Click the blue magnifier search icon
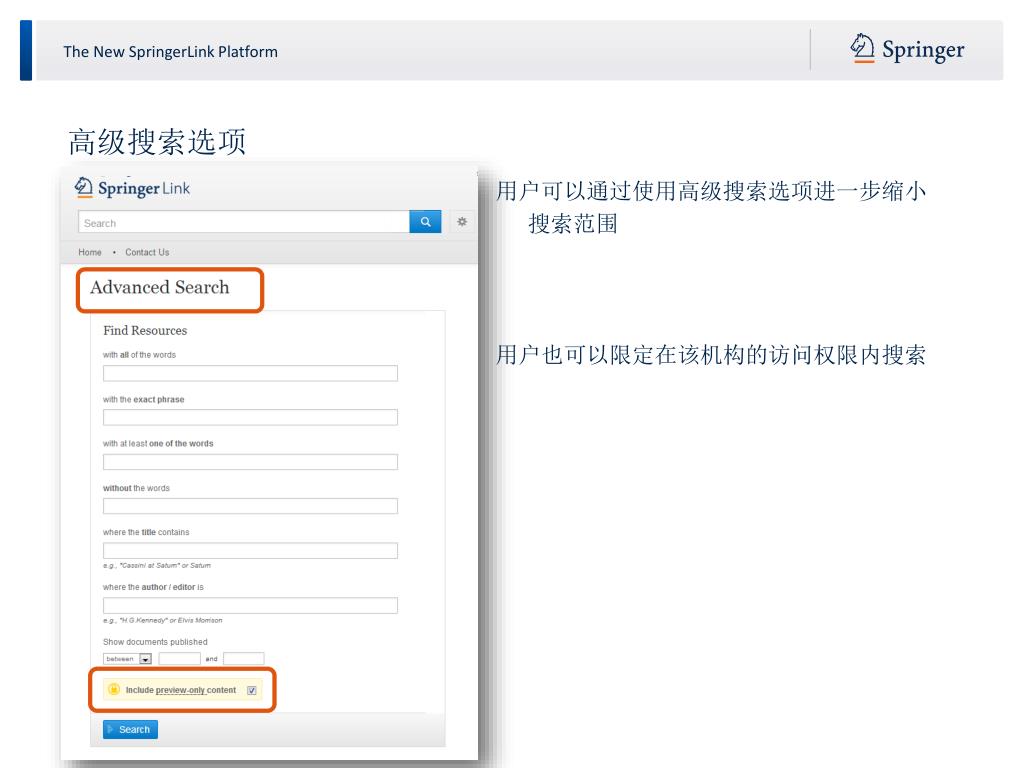 click(x=425, y=222)
